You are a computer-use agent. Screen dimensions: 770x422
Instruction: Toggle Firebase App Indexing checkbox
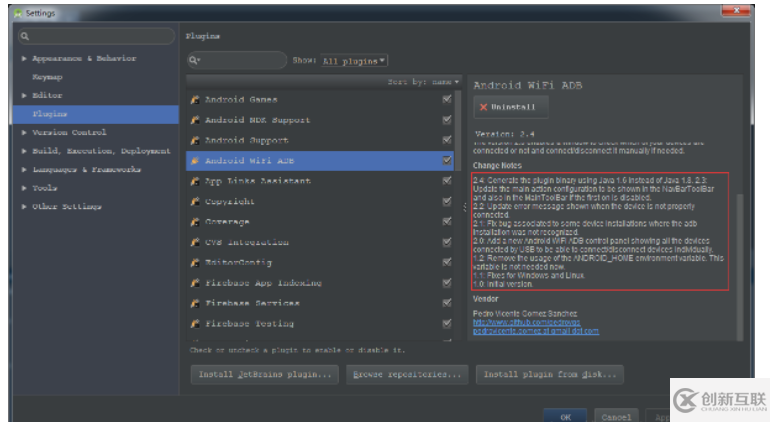click(x=447, y=282)
